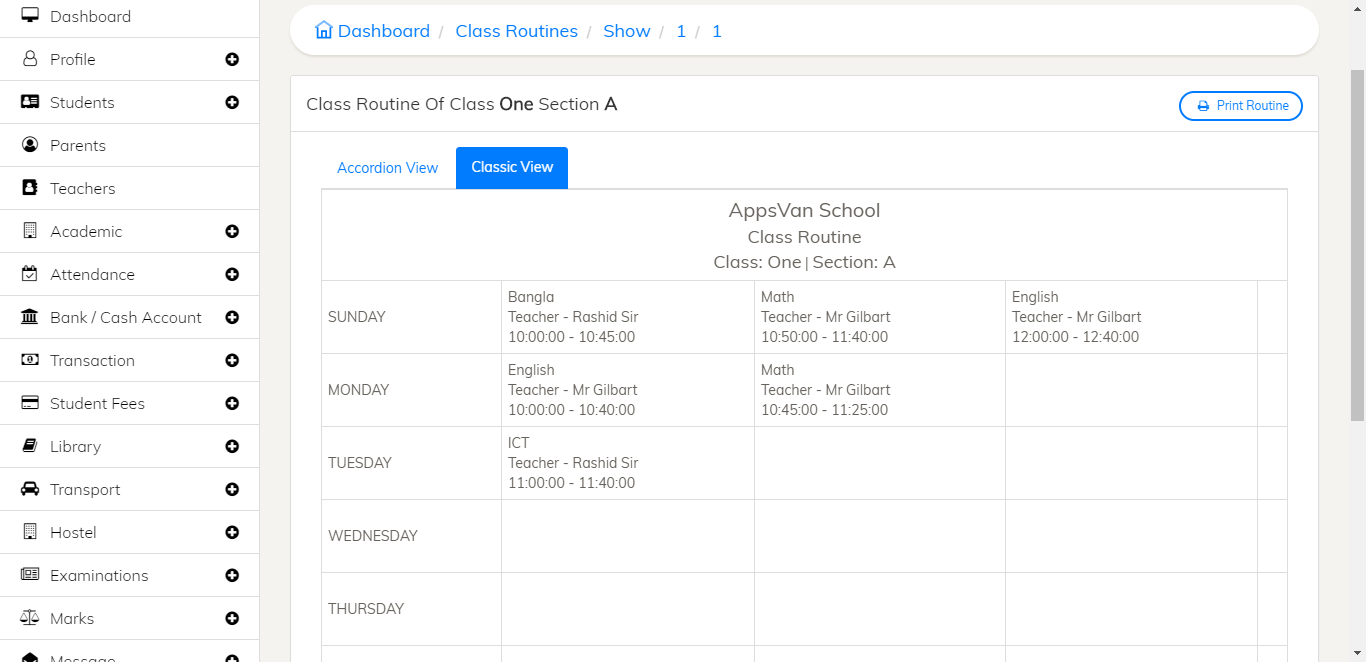Click the THURSDAY row label

[x=365, y=609]
